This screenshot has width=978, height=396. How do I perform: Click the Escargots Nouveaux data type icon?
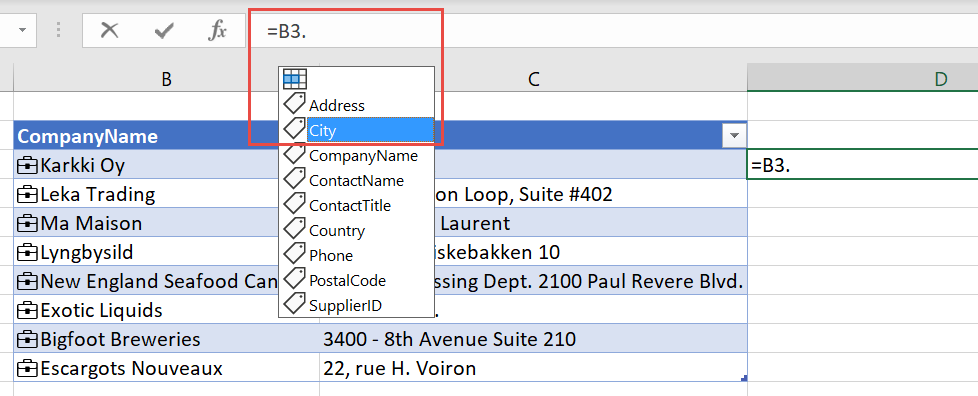(x=27, y=369)
